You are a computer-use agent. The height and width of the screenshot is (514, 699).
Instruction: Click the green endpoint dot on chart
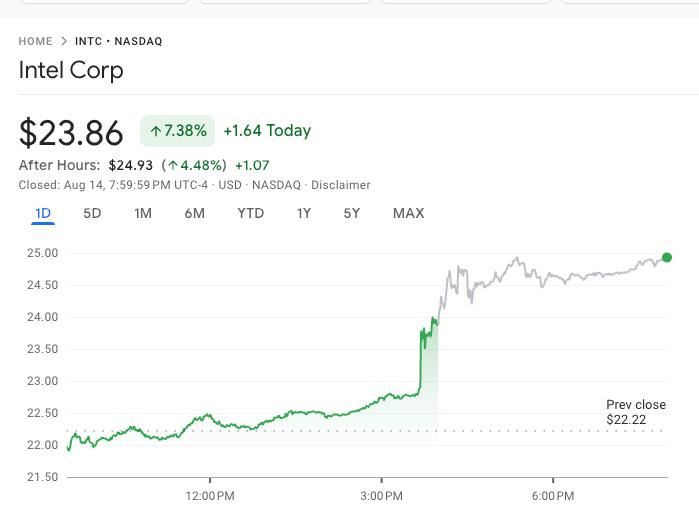click(x=667, y=257)
